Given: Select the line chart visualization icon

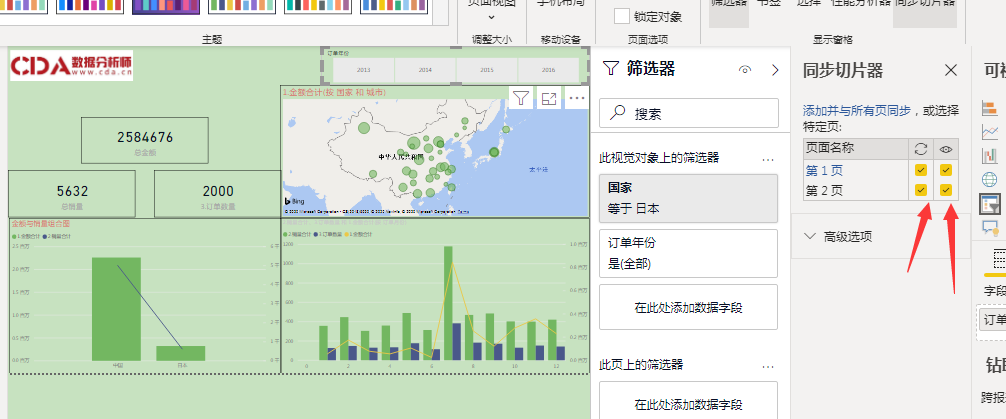Looking at the screenshot, I should [989, 132].
